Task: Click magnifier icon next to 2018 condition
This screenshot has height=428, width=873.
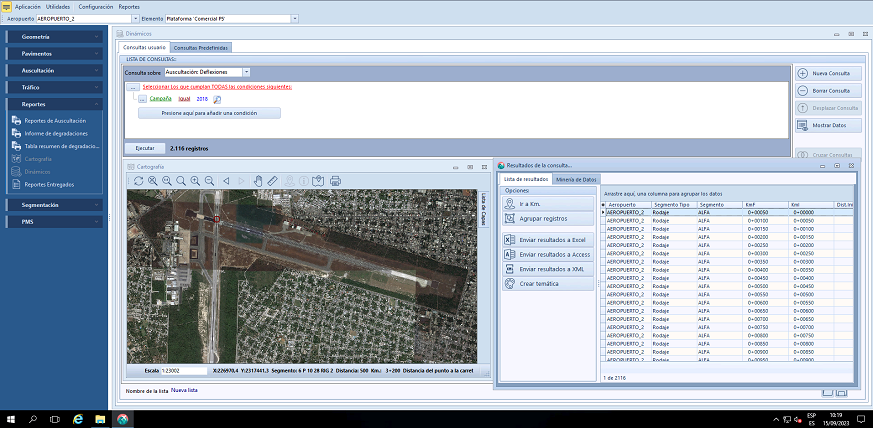Action: (217, 99)
